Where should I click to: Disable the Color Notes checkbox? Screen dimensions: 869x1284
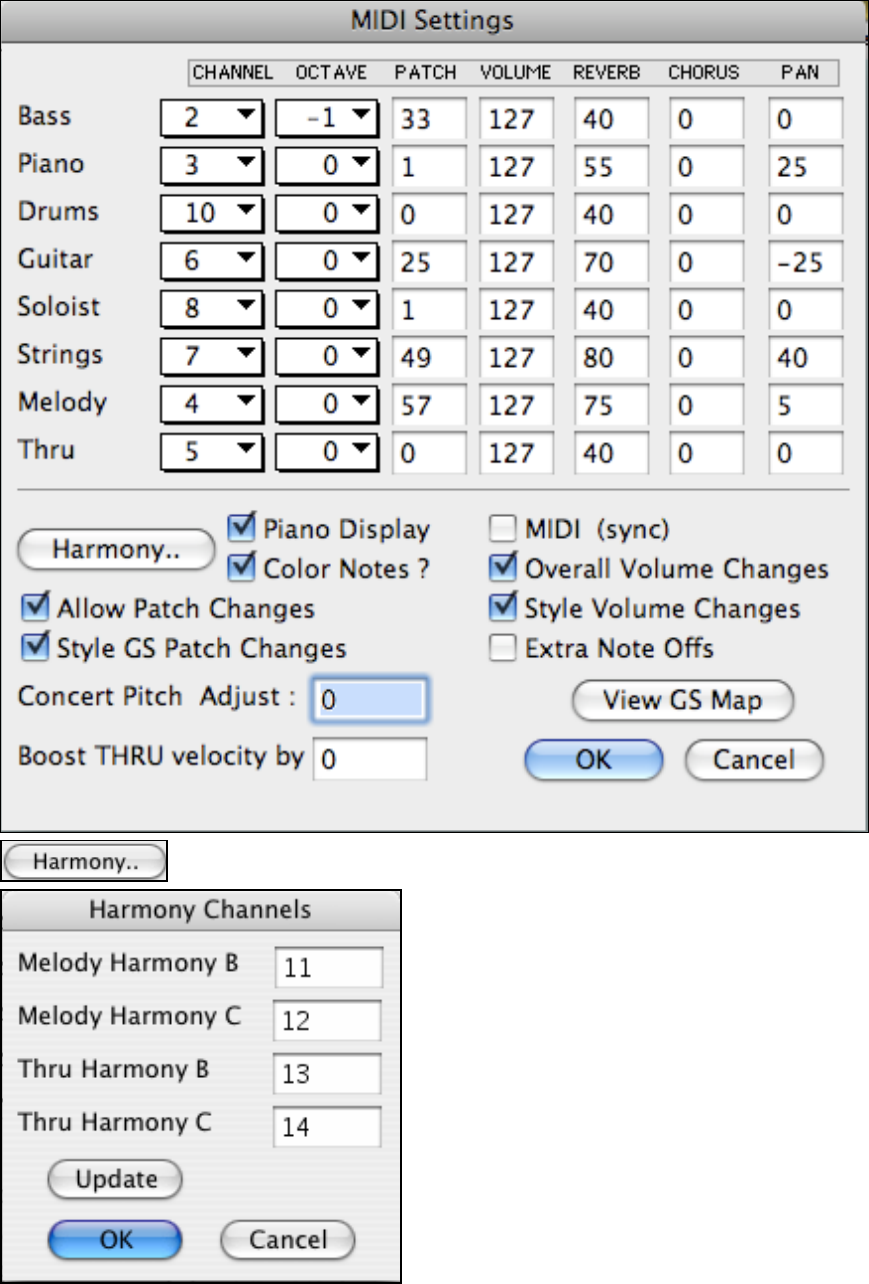(x=241, y=568)
